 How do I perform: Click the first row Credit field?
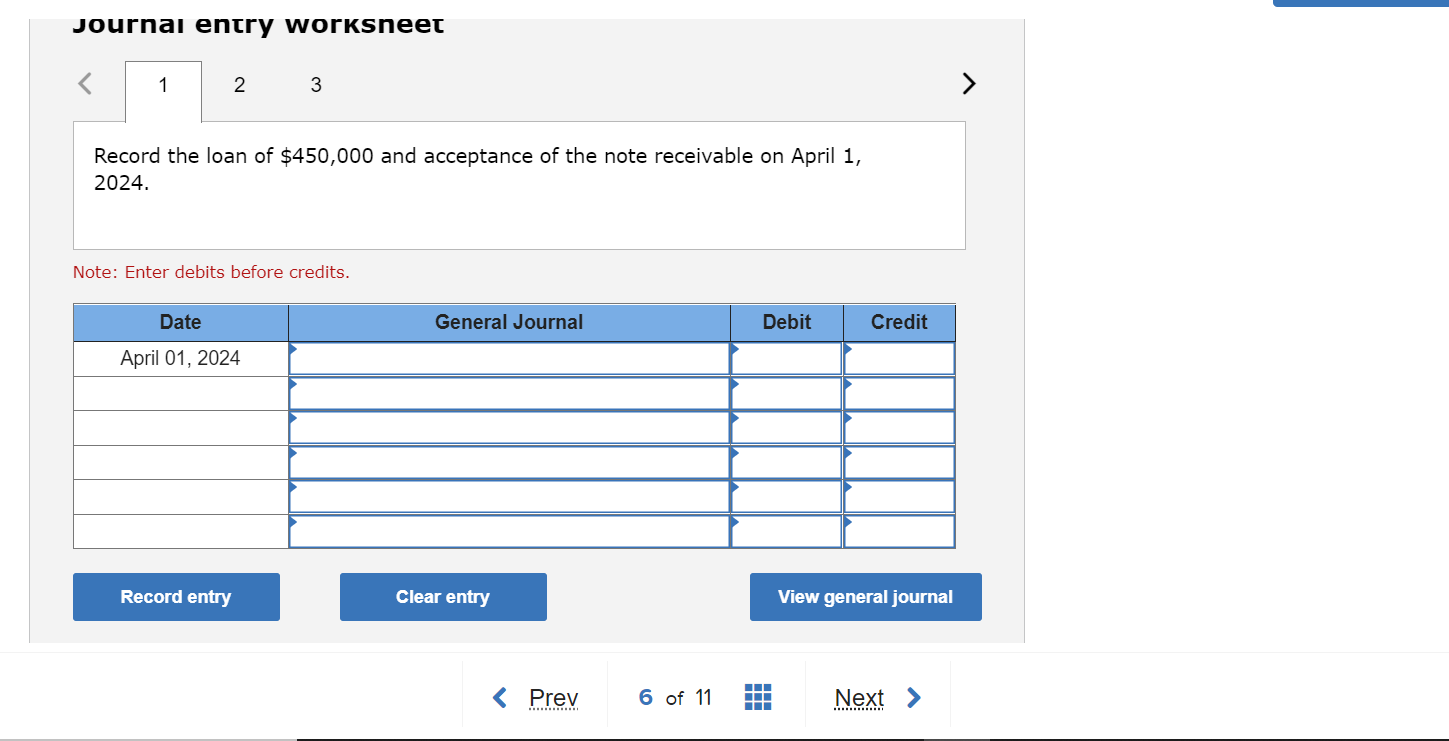coord(899,358)
